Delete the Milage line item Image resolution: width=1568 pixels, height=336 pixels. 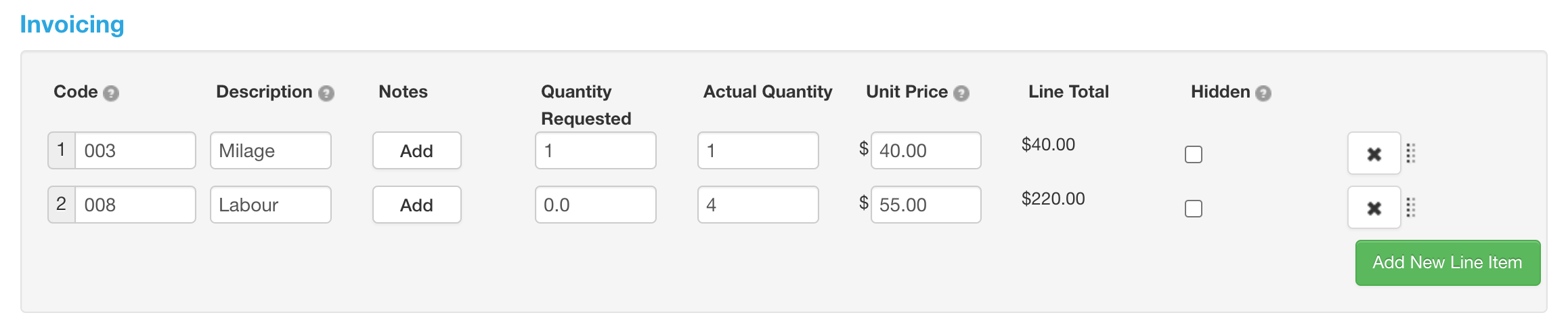1374,154
